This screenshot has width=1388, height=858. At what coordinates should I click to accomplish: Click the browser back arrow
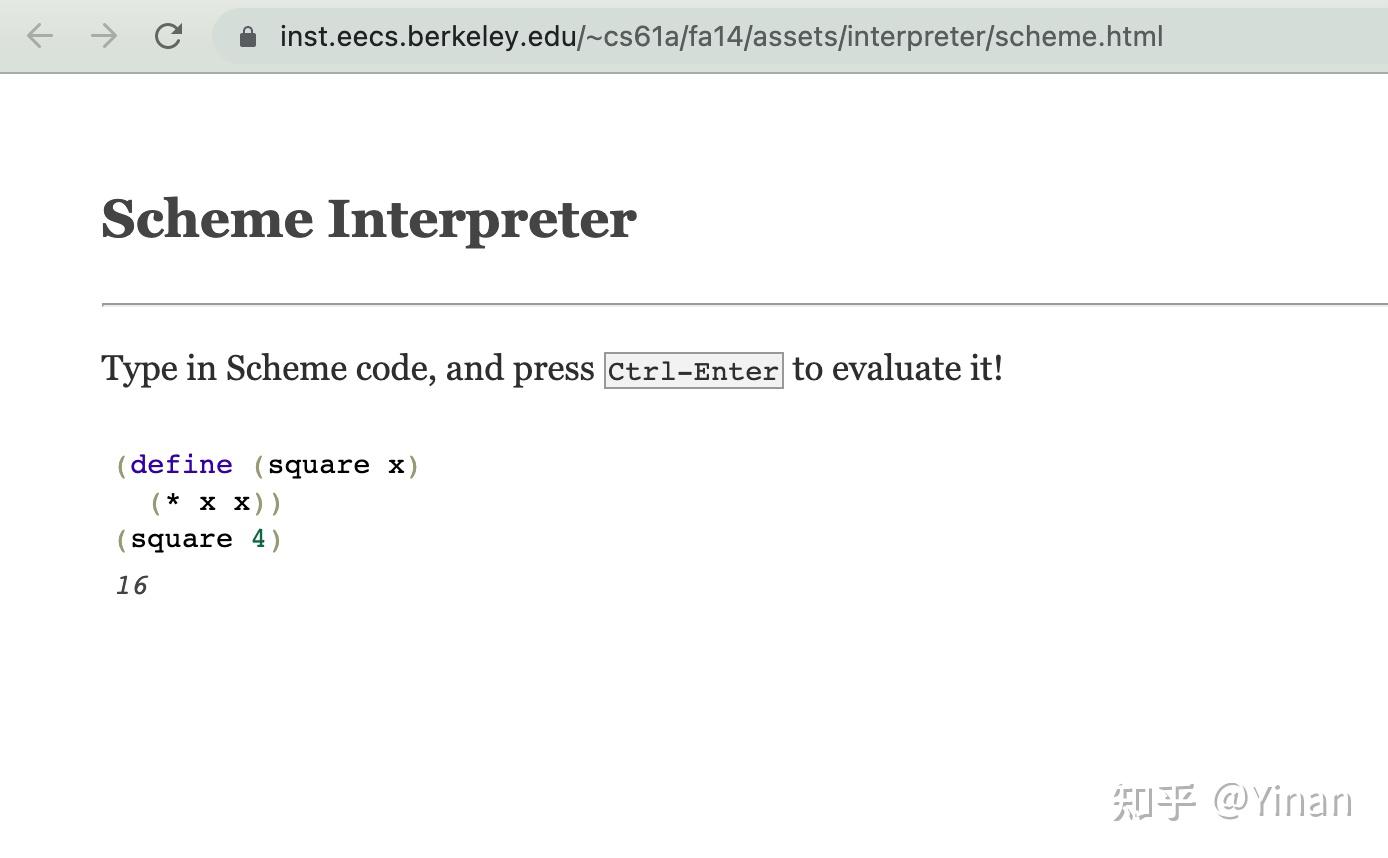[x=40, y=37]
